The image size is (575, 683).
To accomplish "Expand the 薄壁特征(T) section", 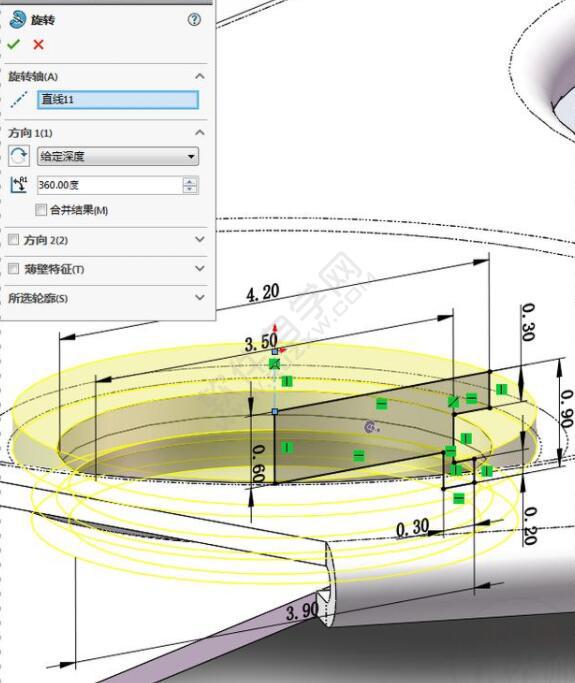I will point(200,269).
